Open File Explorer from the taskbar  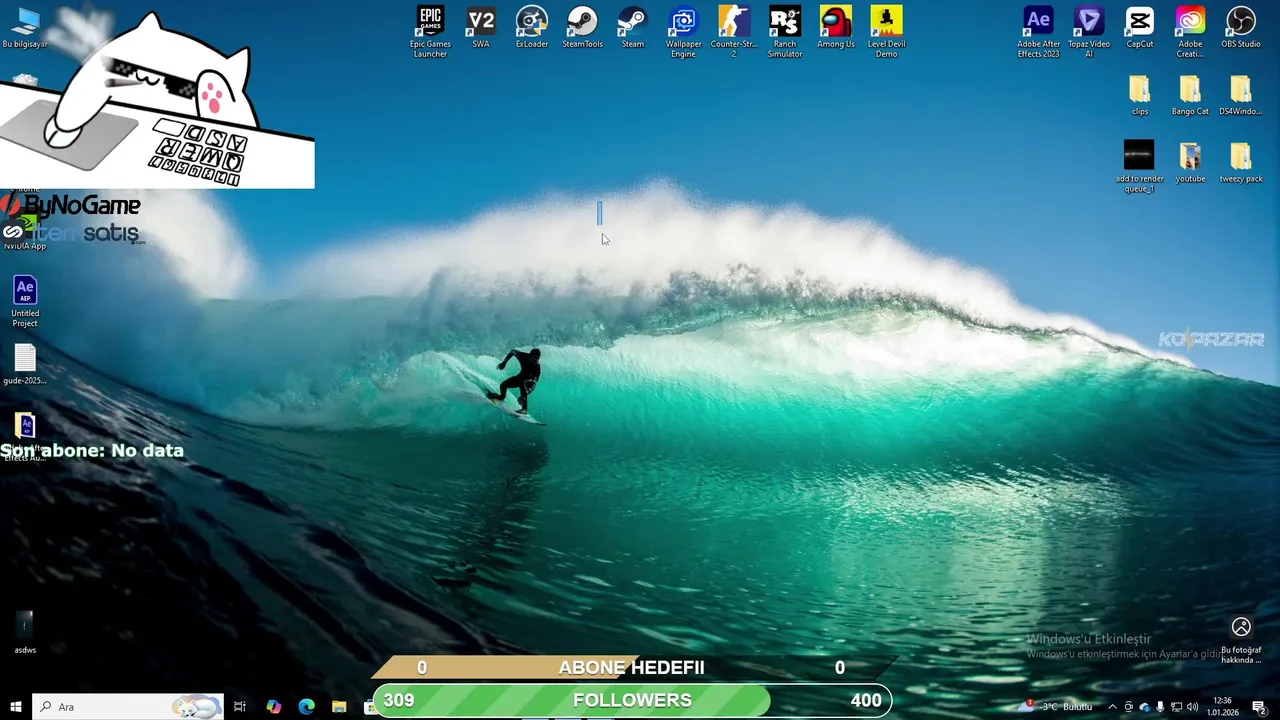pyautogui.click(x=339, y=707)
